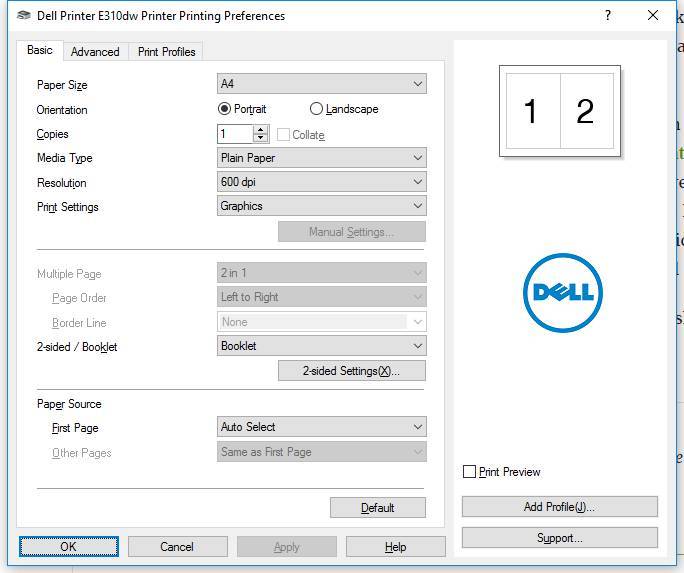Click the Dell logo
Image resolution: width=684 pixels, height=573 pixels.
click(563, 293)
